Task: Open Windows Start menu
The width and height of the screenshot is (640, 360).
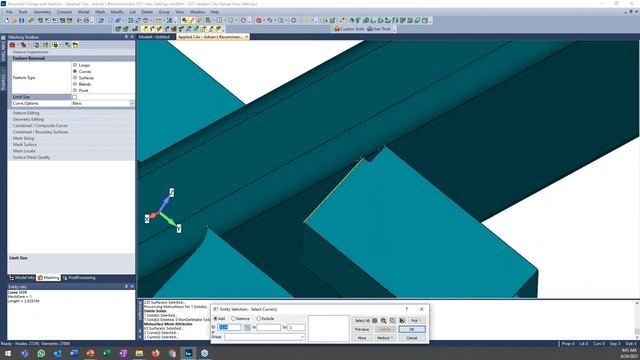Action: (x=8, y=353)
